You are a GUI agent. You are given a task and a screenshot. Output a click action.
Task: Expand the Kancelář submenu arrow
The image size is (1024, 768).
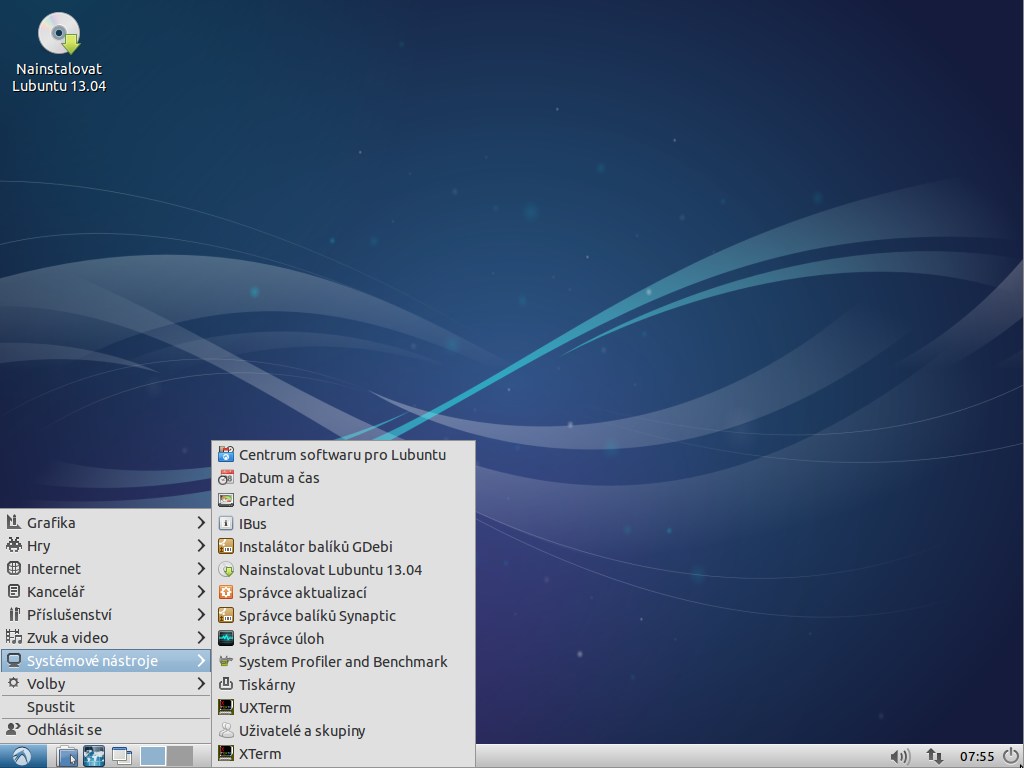click(201, 592)
